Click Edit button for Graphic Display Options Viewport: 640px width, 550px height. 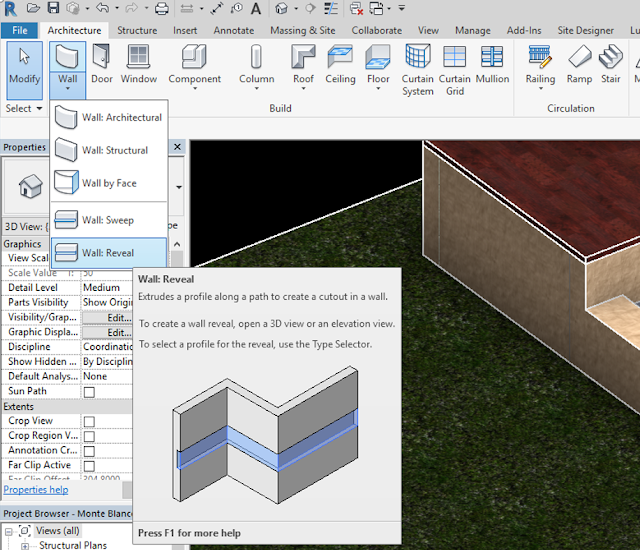(108, 332)
